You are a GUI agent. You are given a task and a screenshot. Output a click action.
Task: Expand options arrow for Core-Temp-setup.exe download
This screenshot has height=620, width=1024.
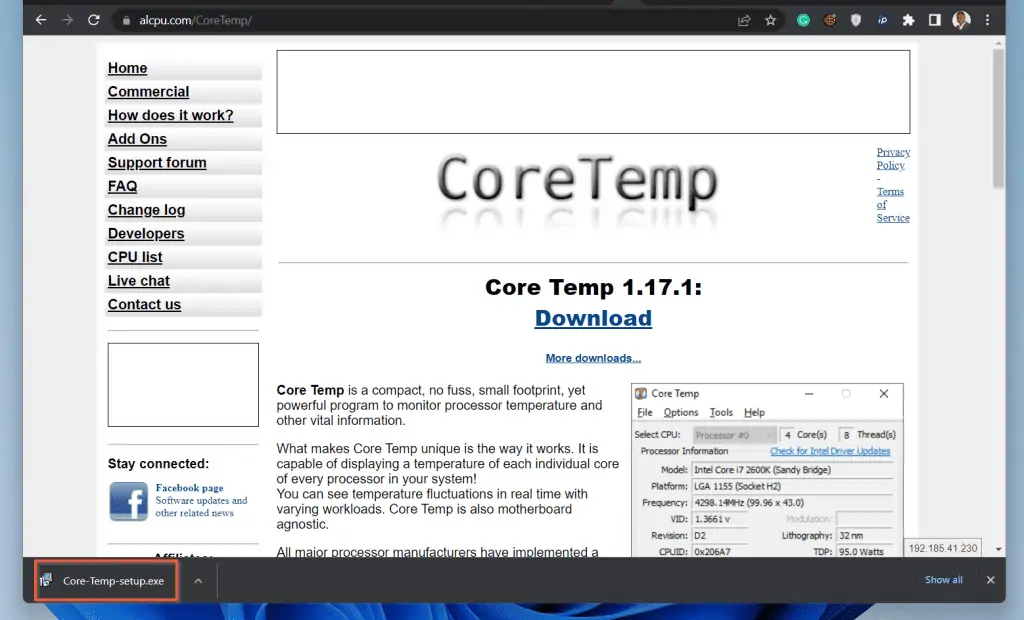198,580
